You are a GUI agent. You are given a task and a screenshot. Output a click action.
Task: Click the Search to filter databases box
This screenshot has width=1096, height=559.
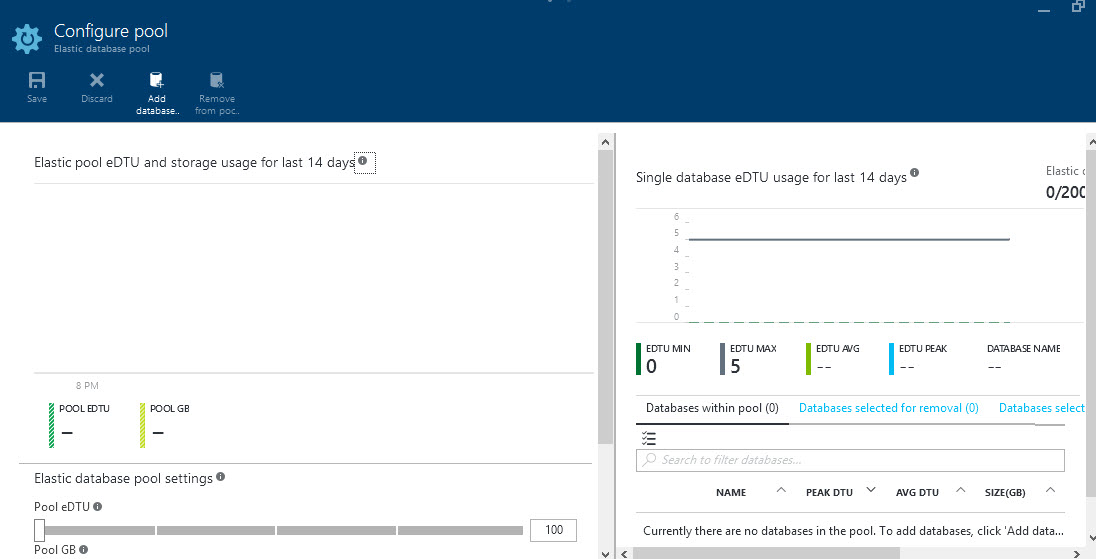(x=850, y=460)
